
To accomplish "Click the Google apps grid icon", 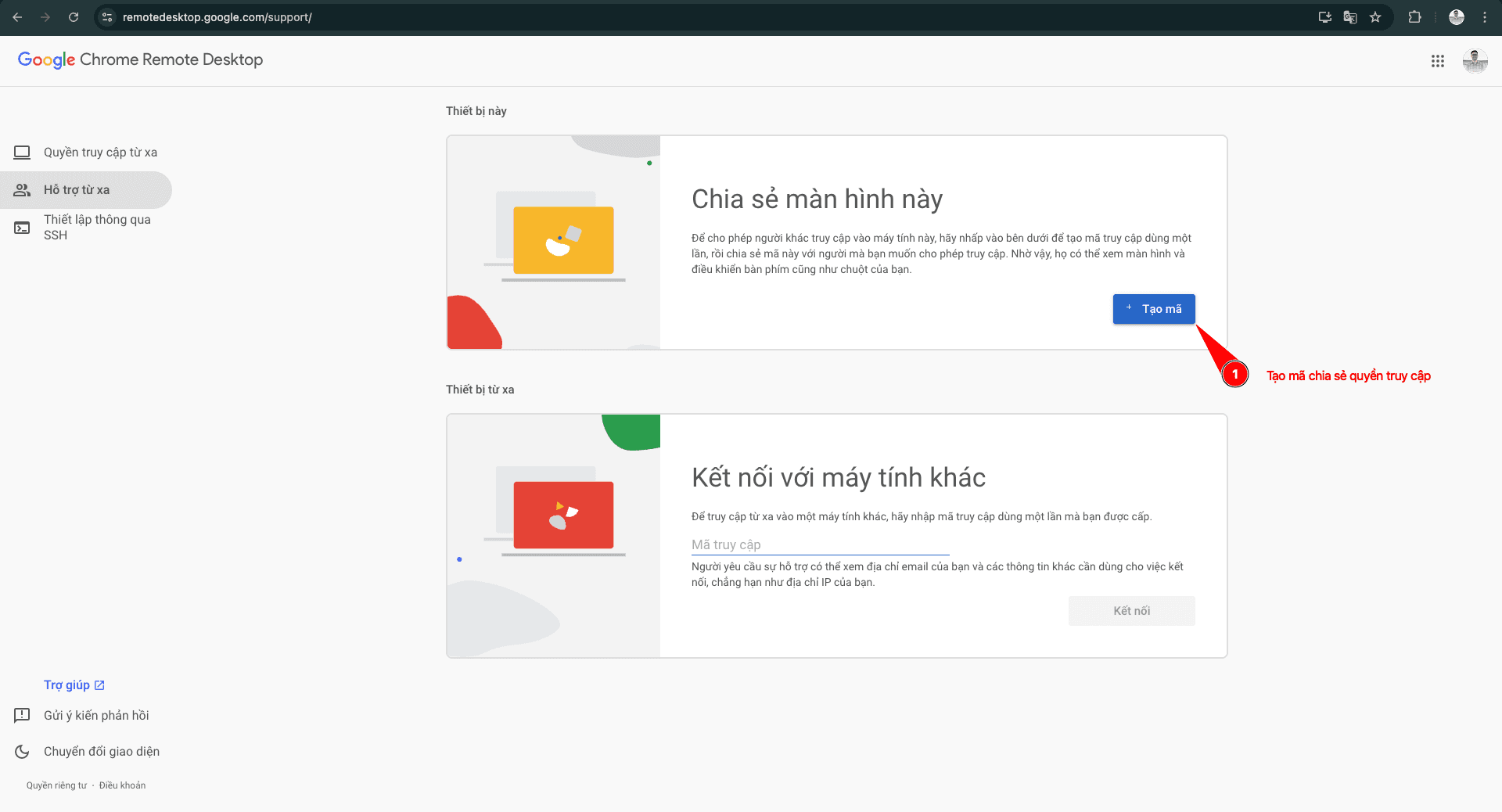I will [1437, 61].
